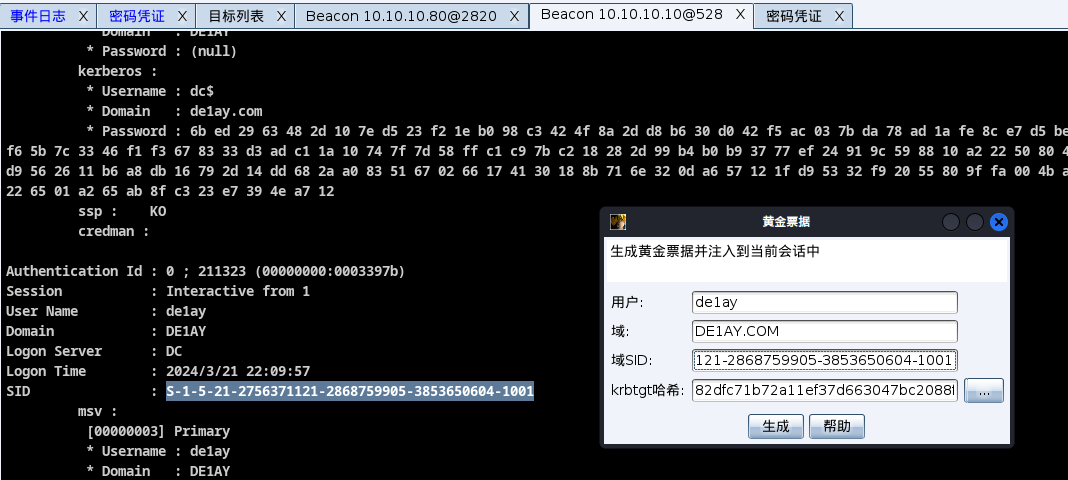Click the 生成 button
This screenshot has width=1068, height=480.
[776, 426]
